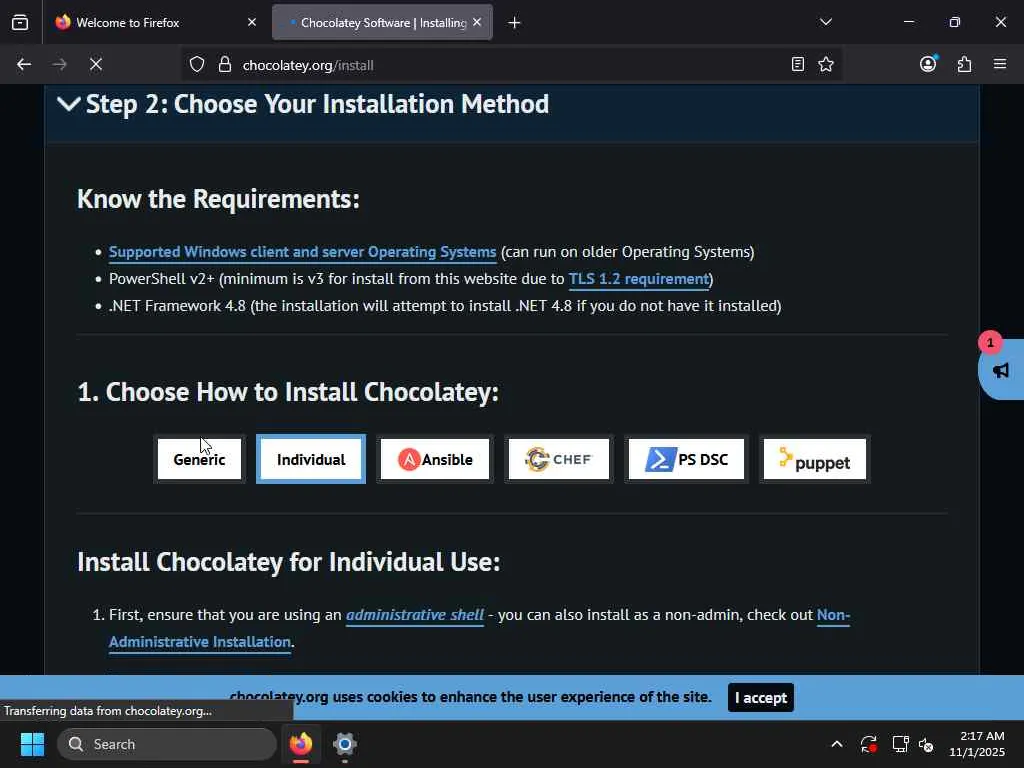Open the network status tray icon
This screenshot has height=768, width=1024.
(901, 744)
